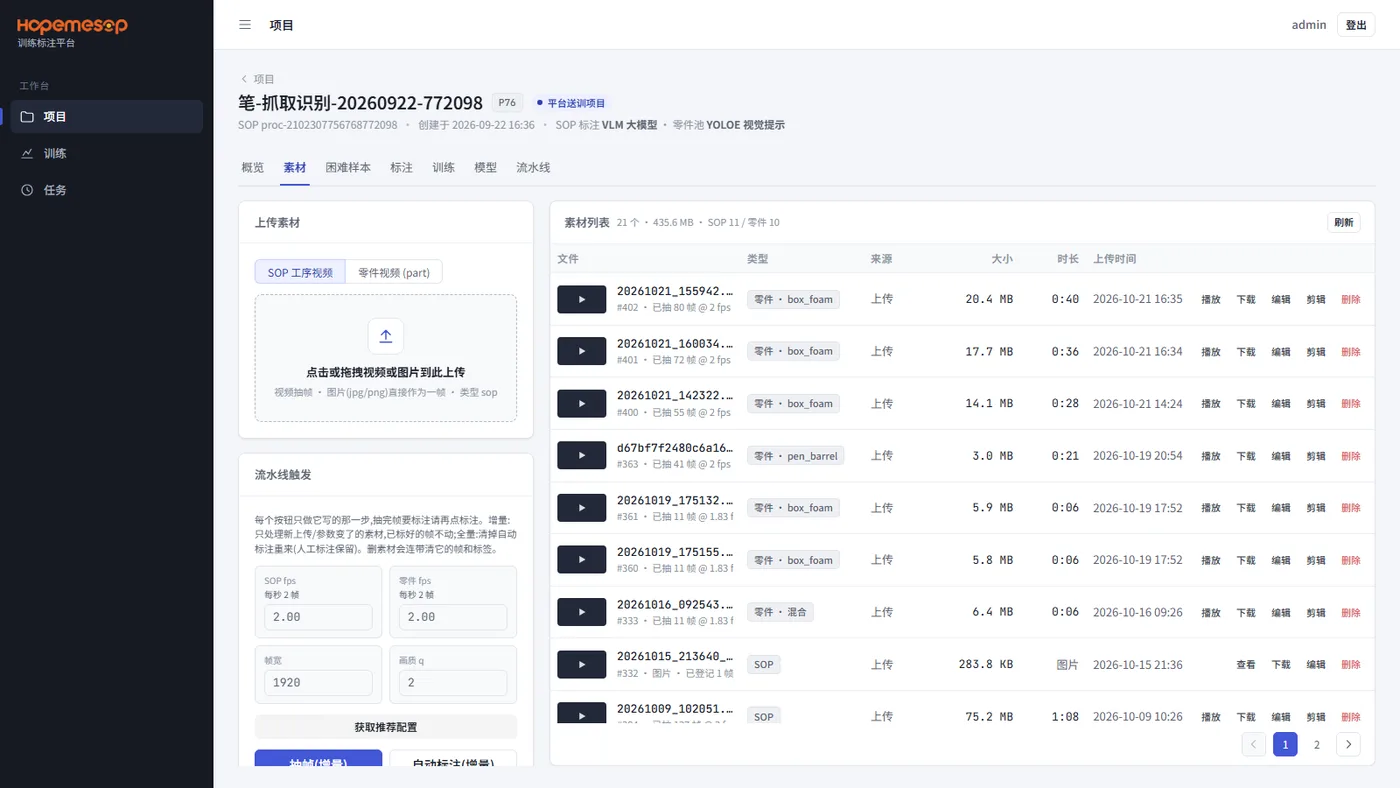Play thumbnail of the pen_barrel video
The width and height of the screenshot is (1400, 788).
pyautogui.click(x=582, y=455)
